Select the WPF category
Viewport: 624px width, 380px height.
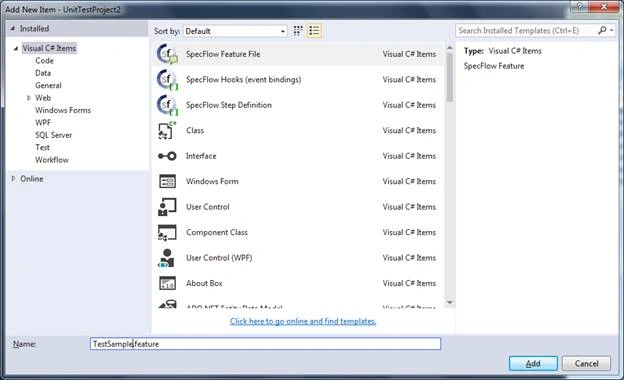click(43, 123)
